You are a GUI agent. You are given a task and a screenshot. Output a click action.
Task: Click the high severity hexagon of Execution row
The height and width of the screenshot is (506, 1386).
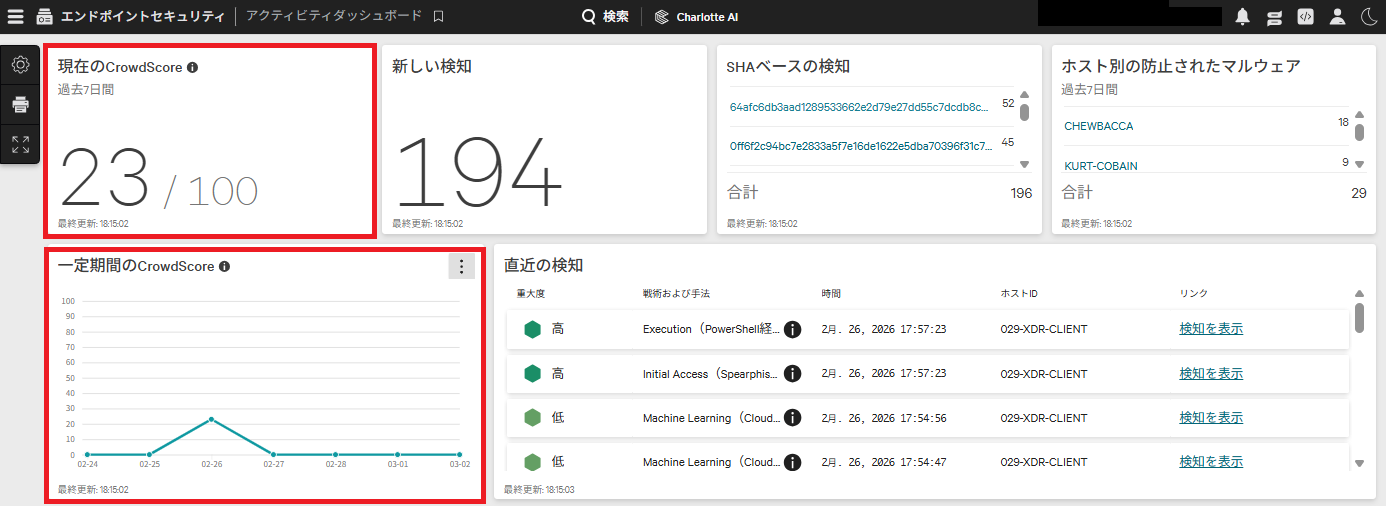[533, 329]
